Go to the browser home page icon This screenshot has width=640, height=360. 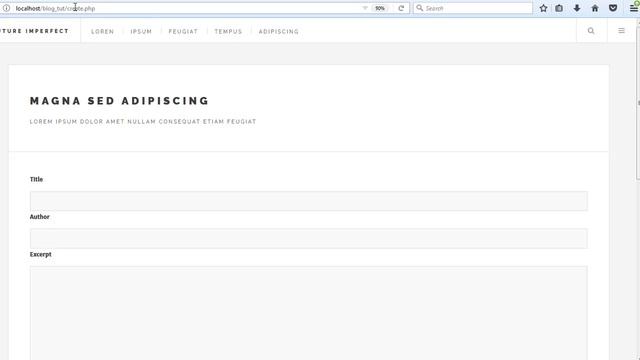coord(595,8)
